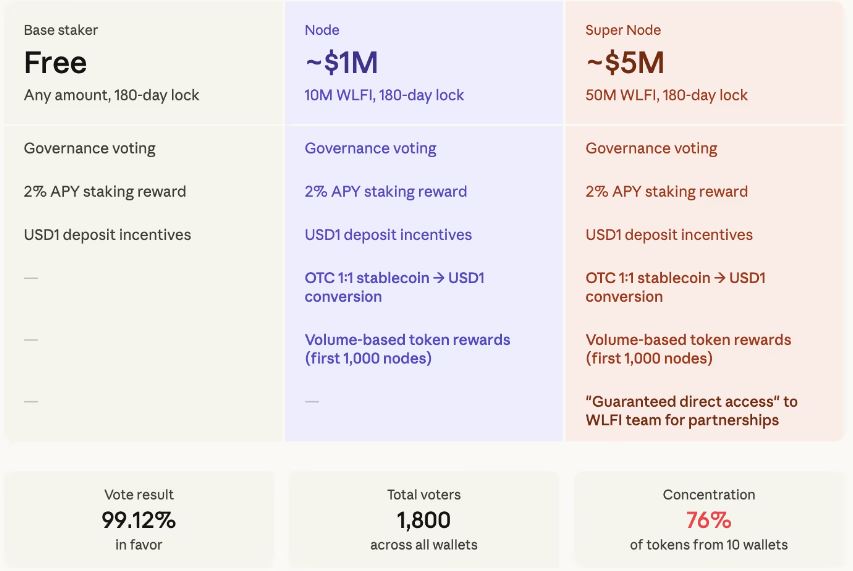Click the "Guaranteed direct access" feature text
The image size is (853, 571).
coord(691,411)
